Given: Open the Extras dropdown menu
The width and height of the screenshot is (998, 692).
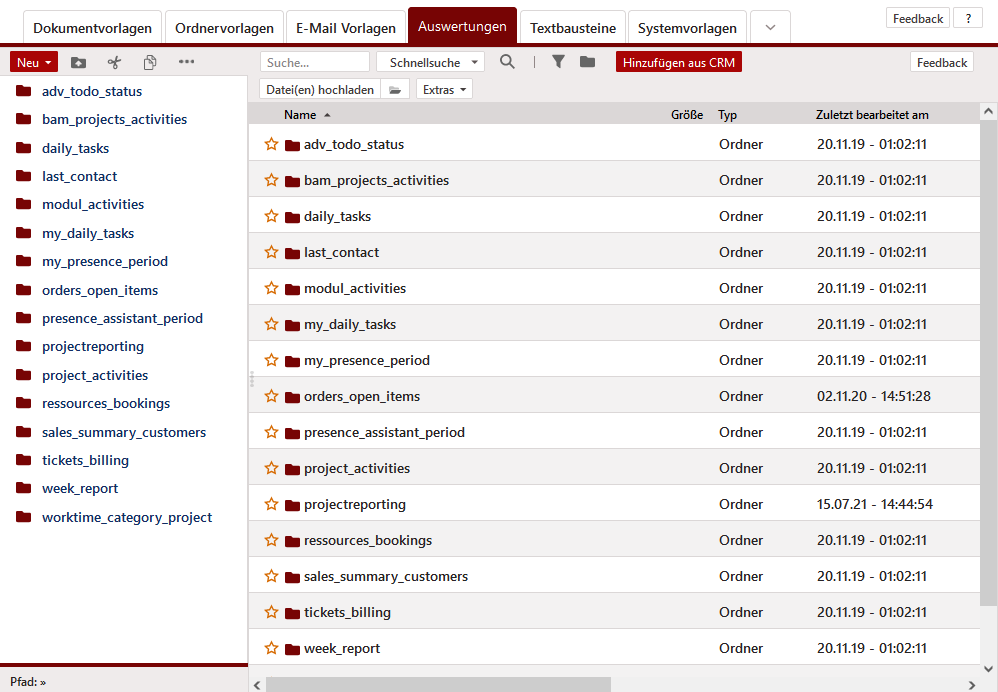Looking at the screenshot, I should pyautogui.click(x=444, y=89).
